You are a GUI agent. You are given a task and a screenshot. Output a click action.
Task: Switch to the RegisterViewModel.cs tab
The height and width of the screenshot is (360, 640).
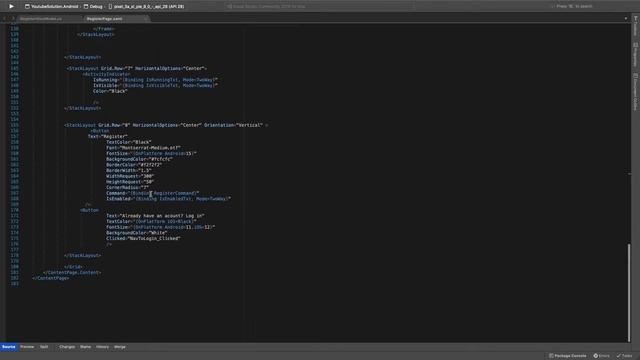point(41,19)
